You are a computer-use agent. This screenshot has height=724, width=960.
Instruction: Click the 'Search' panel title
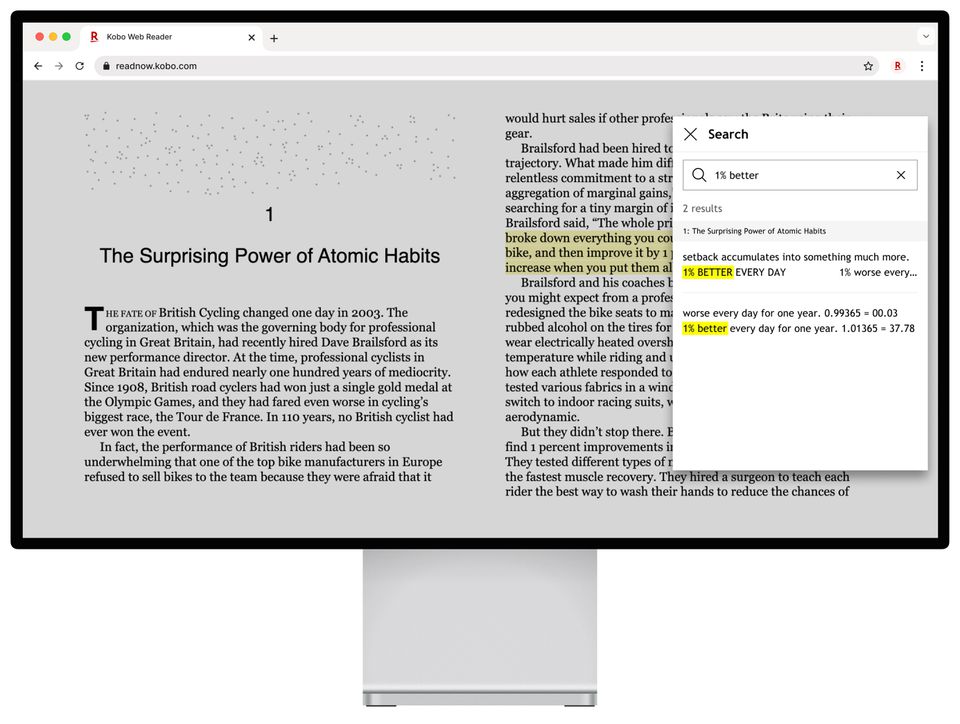[728, 135]
